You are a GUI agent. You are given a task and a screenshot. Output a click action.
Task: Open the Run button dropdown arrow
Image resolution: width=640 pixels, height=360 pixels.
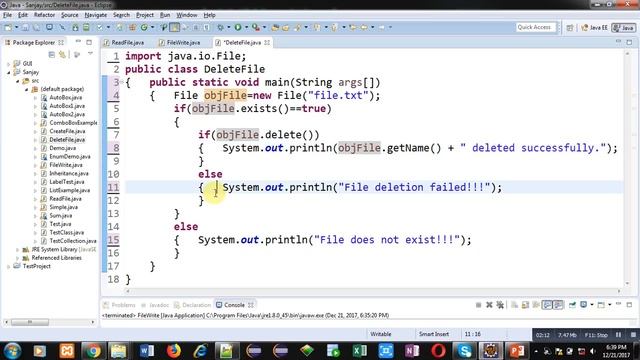click(246, 27)
